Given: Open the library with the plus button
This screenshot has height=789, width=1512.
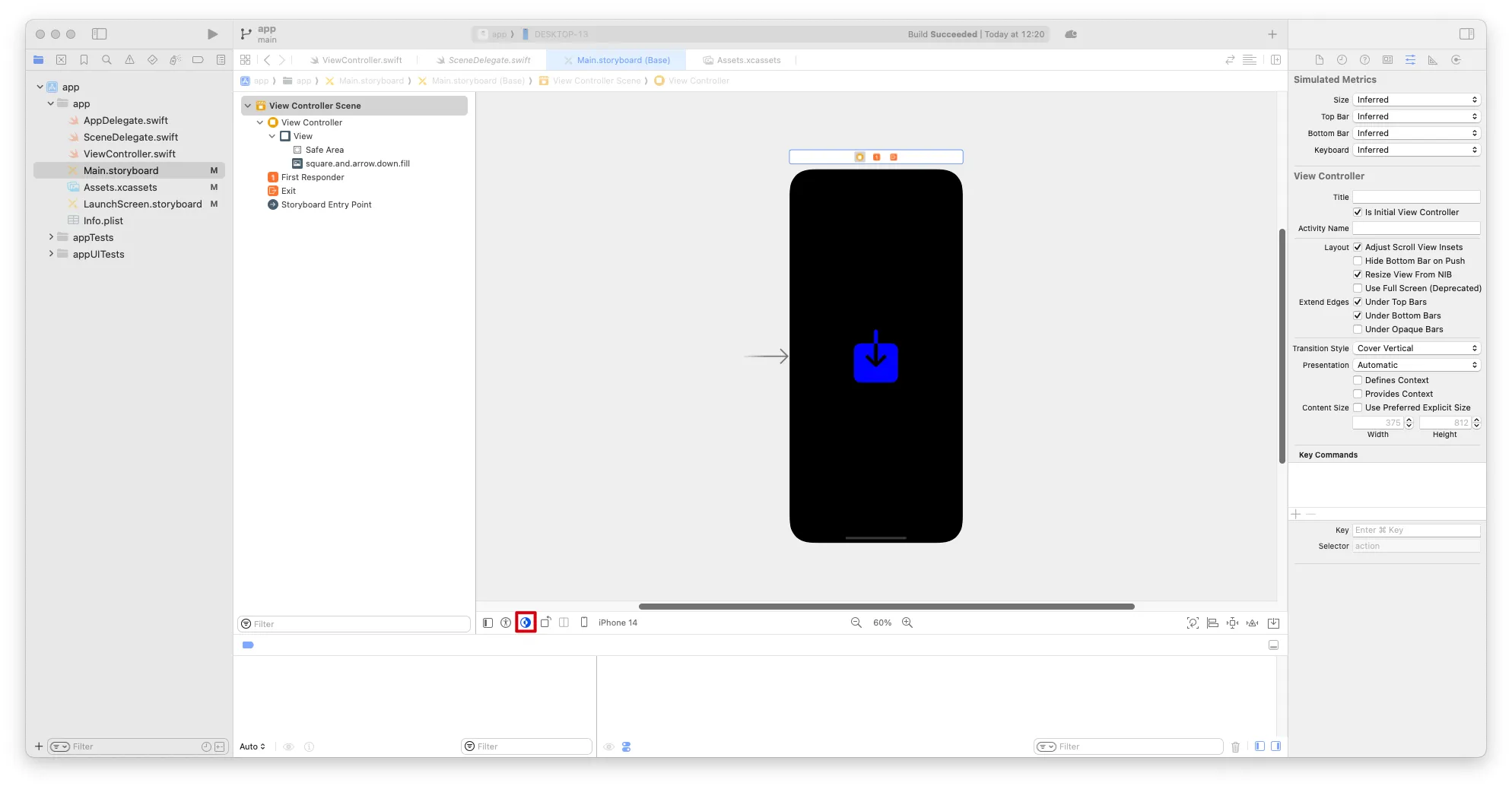Looking at the screenshot, I should pyautogui.click(x=1272, y=34).
